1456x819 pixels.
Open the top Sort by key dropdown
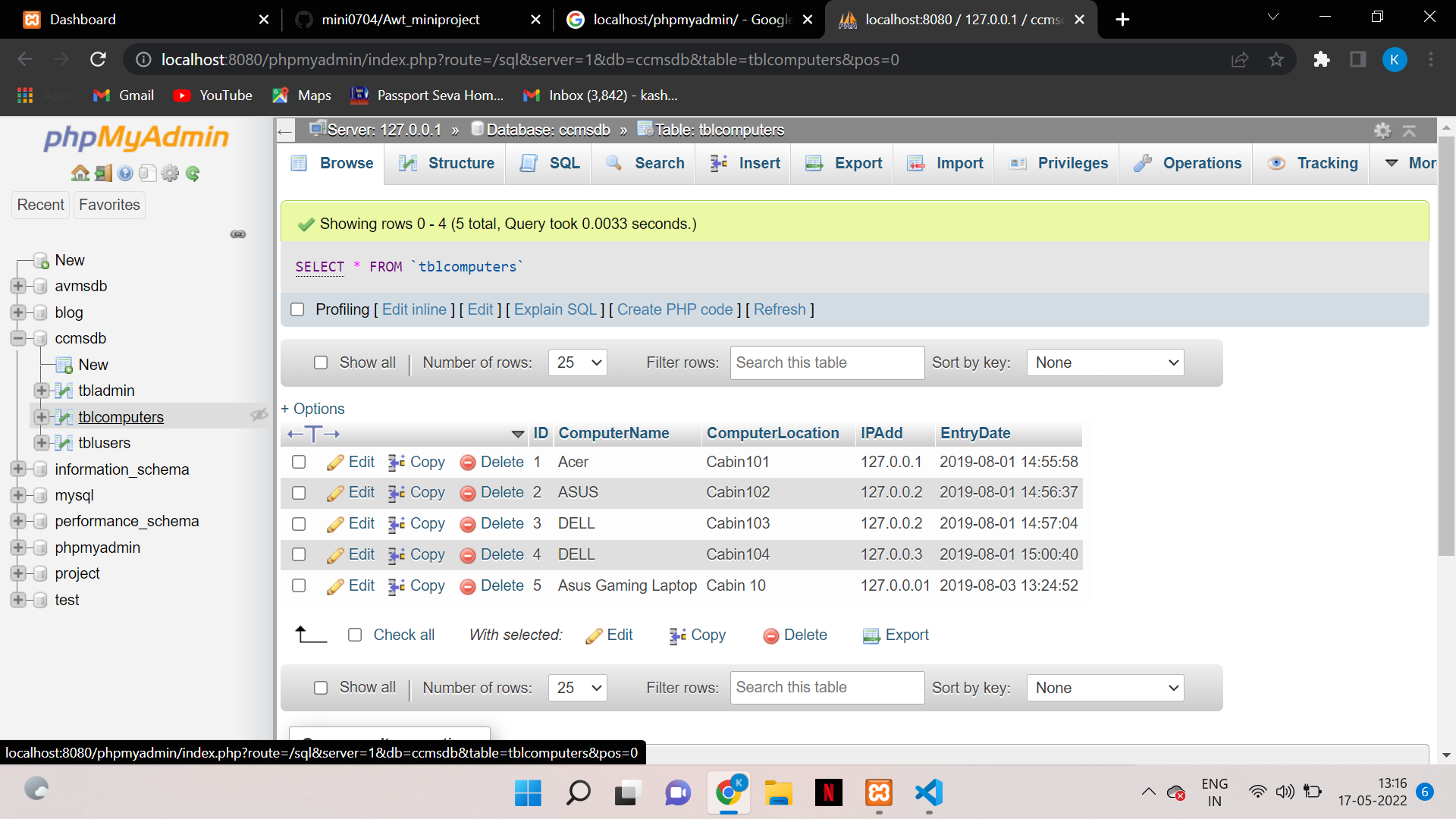pos(1105,362)
